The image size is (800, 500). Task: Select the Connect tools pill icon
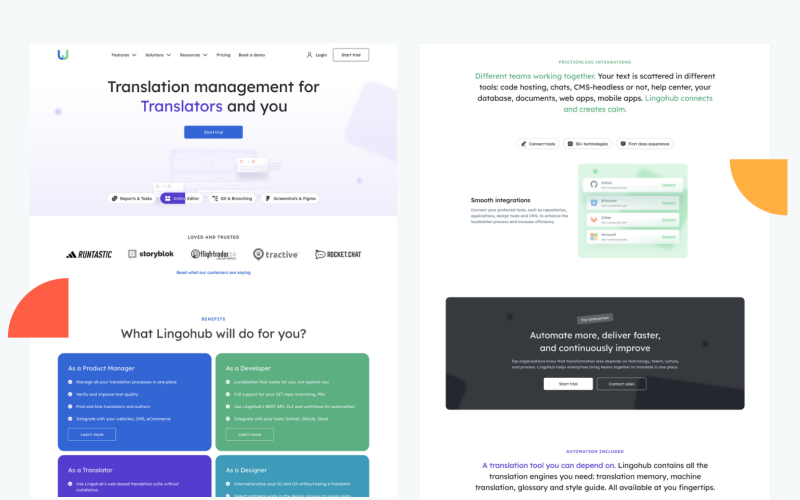(x=523, y=144)
